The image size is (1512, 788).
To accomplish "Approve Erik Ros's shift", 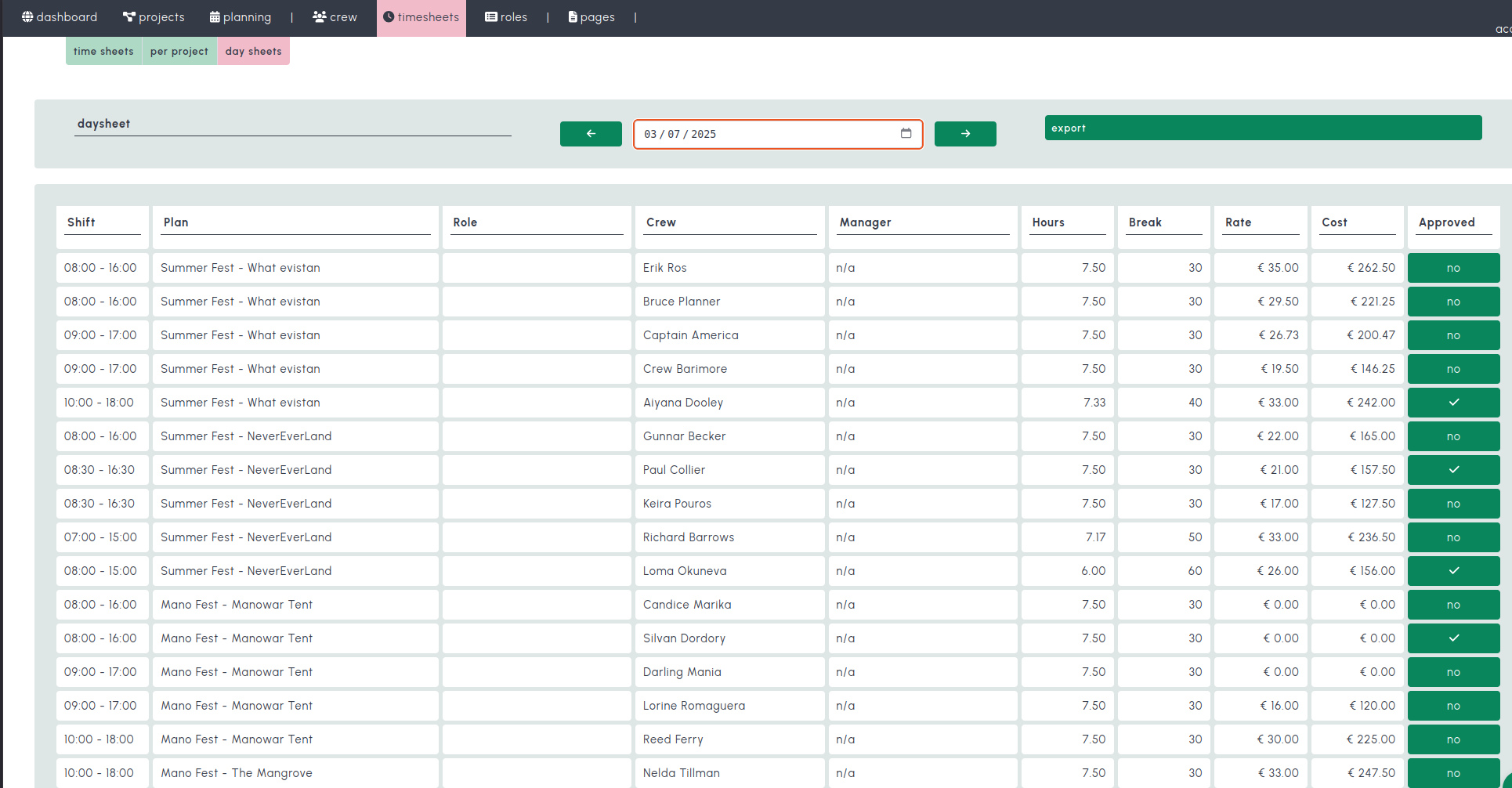I will [x=1453, y=267].
